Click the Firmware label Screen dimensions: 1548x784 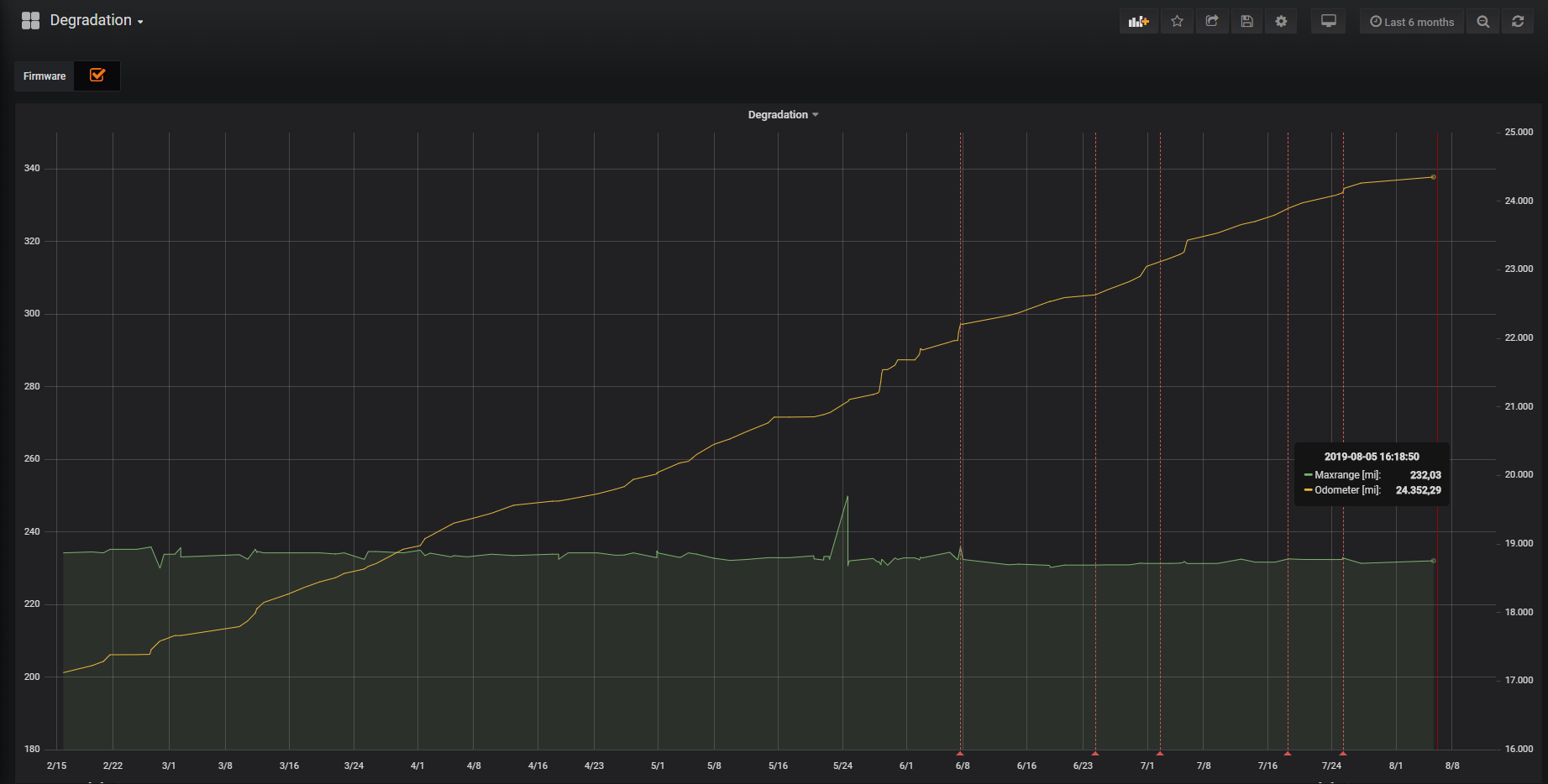[x=45, y=76]
